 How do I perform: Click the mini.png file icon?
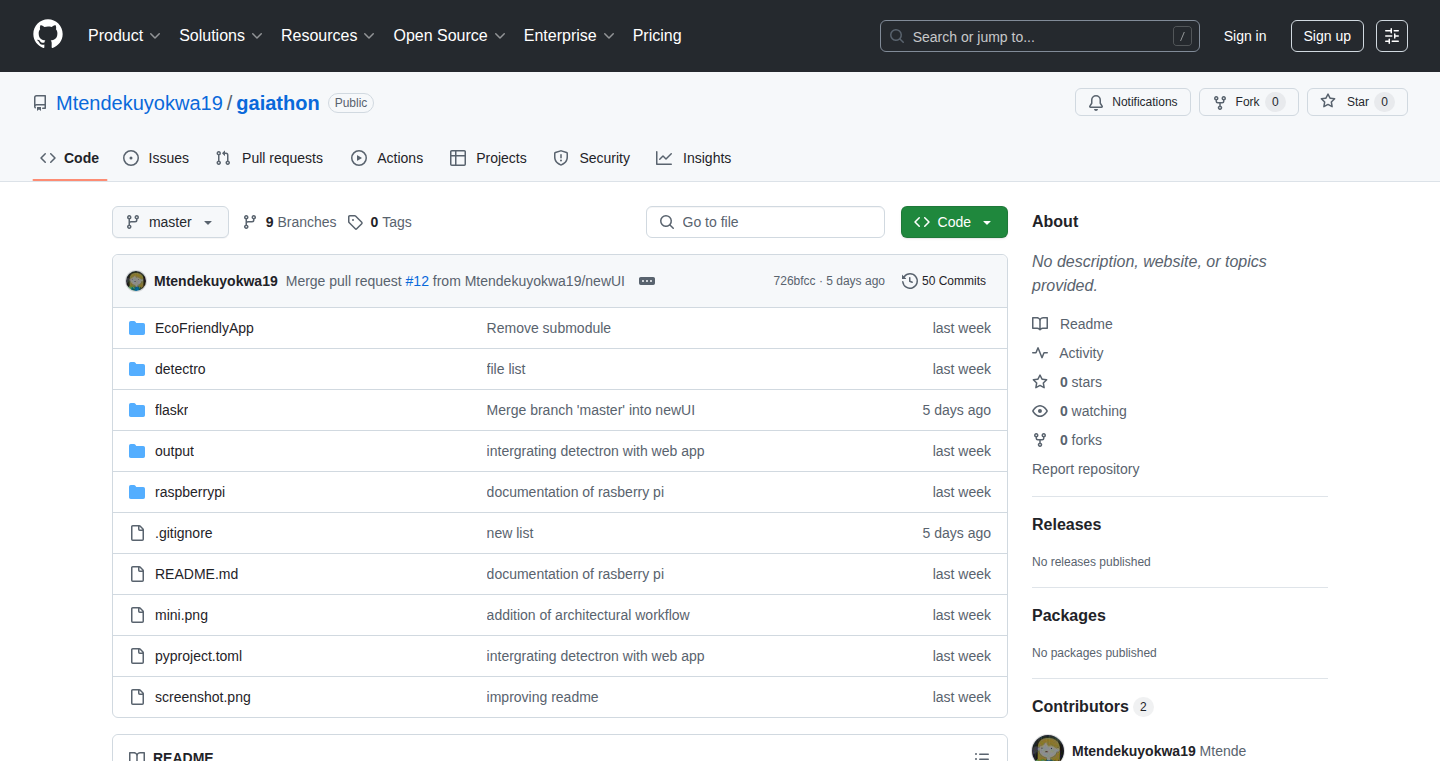(x=137, y=615)
